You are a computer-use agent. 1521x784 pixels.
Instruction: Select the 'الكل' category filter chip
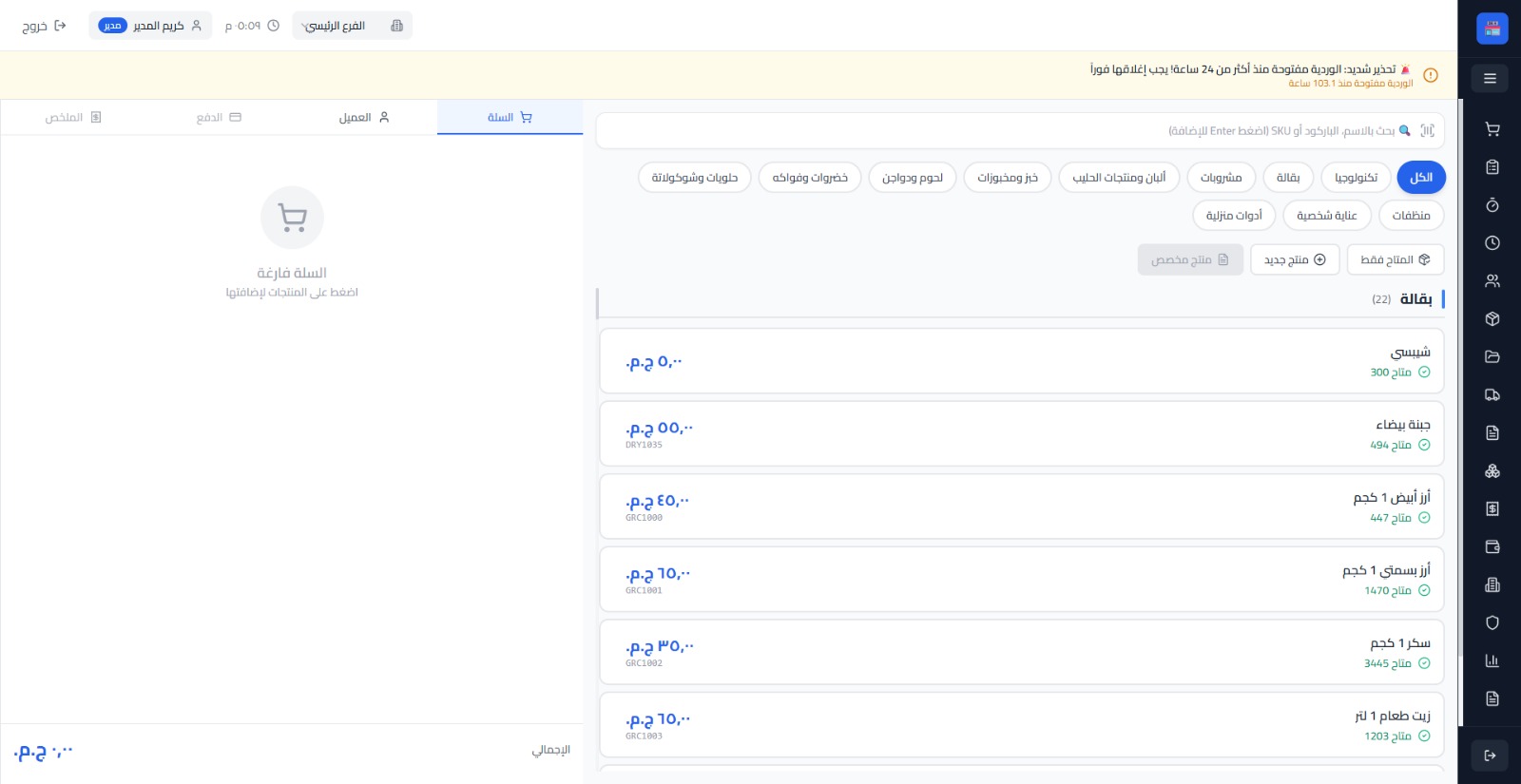click(1421, 178)
